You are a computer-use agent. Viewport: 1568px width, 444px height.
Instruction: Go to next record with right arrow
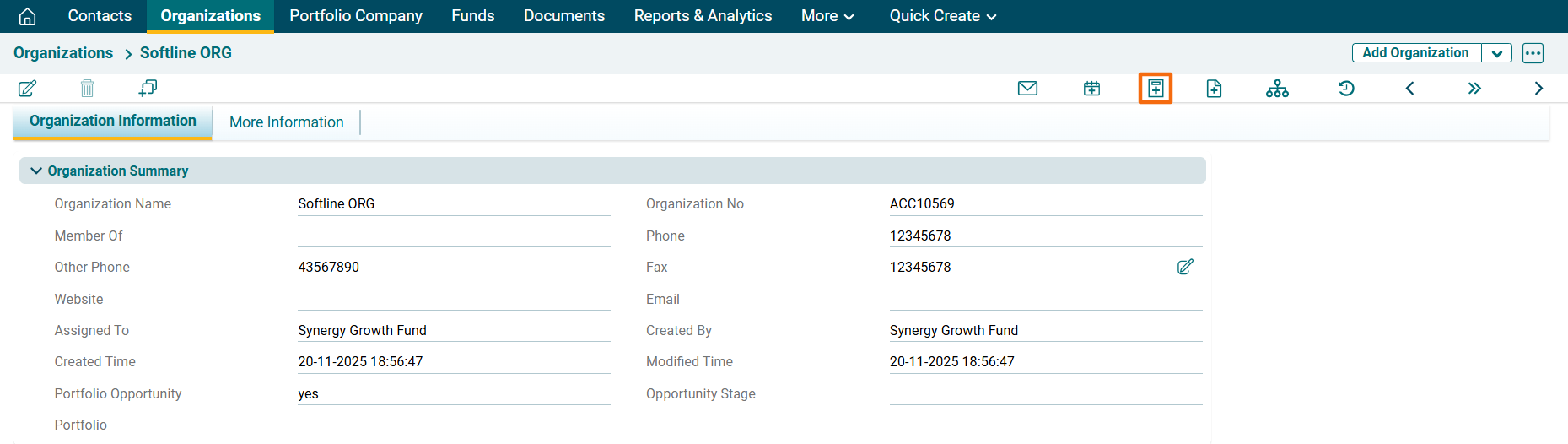click(x=1538, y=89)
